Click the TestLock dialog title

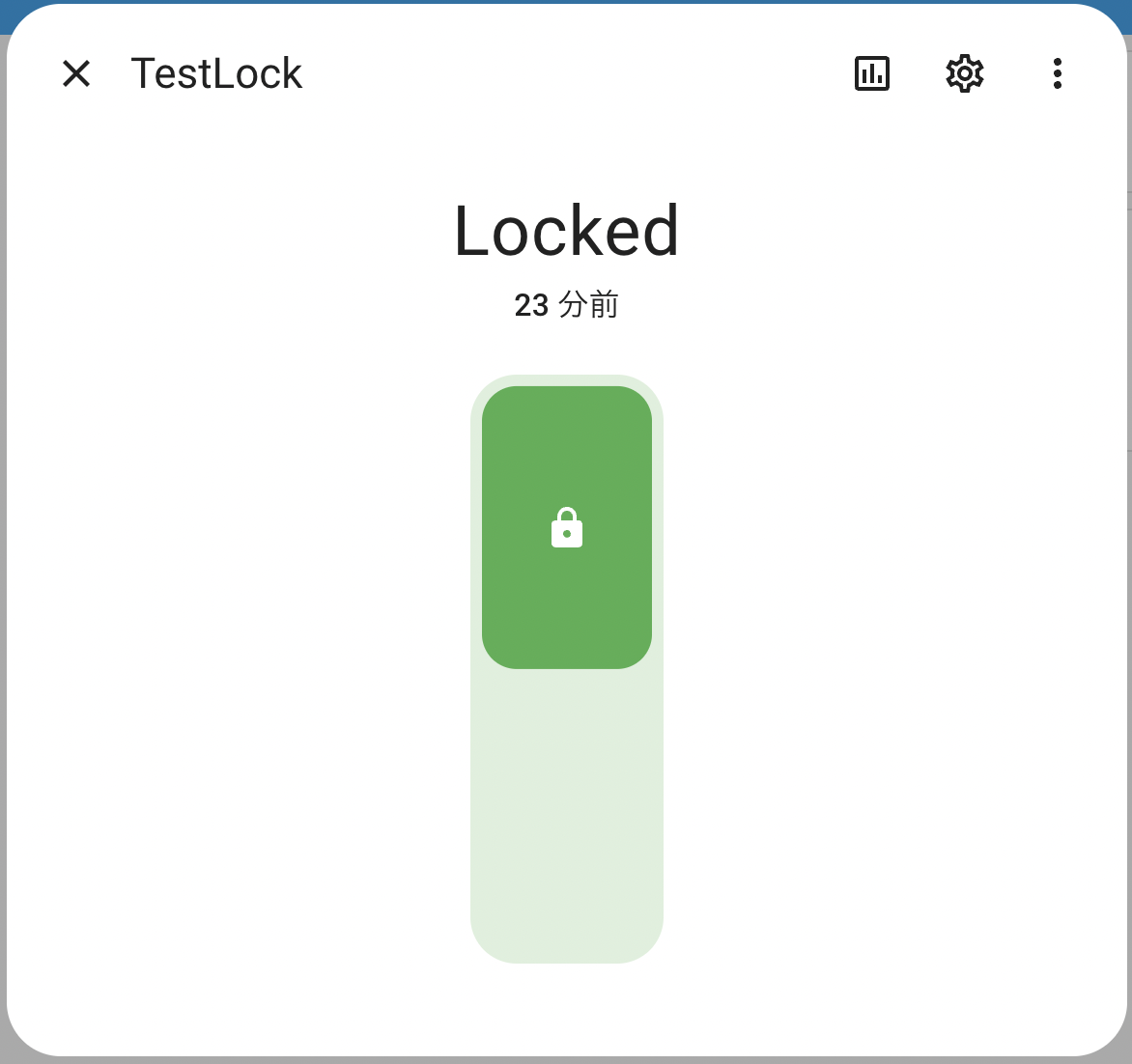click(216, 73)
